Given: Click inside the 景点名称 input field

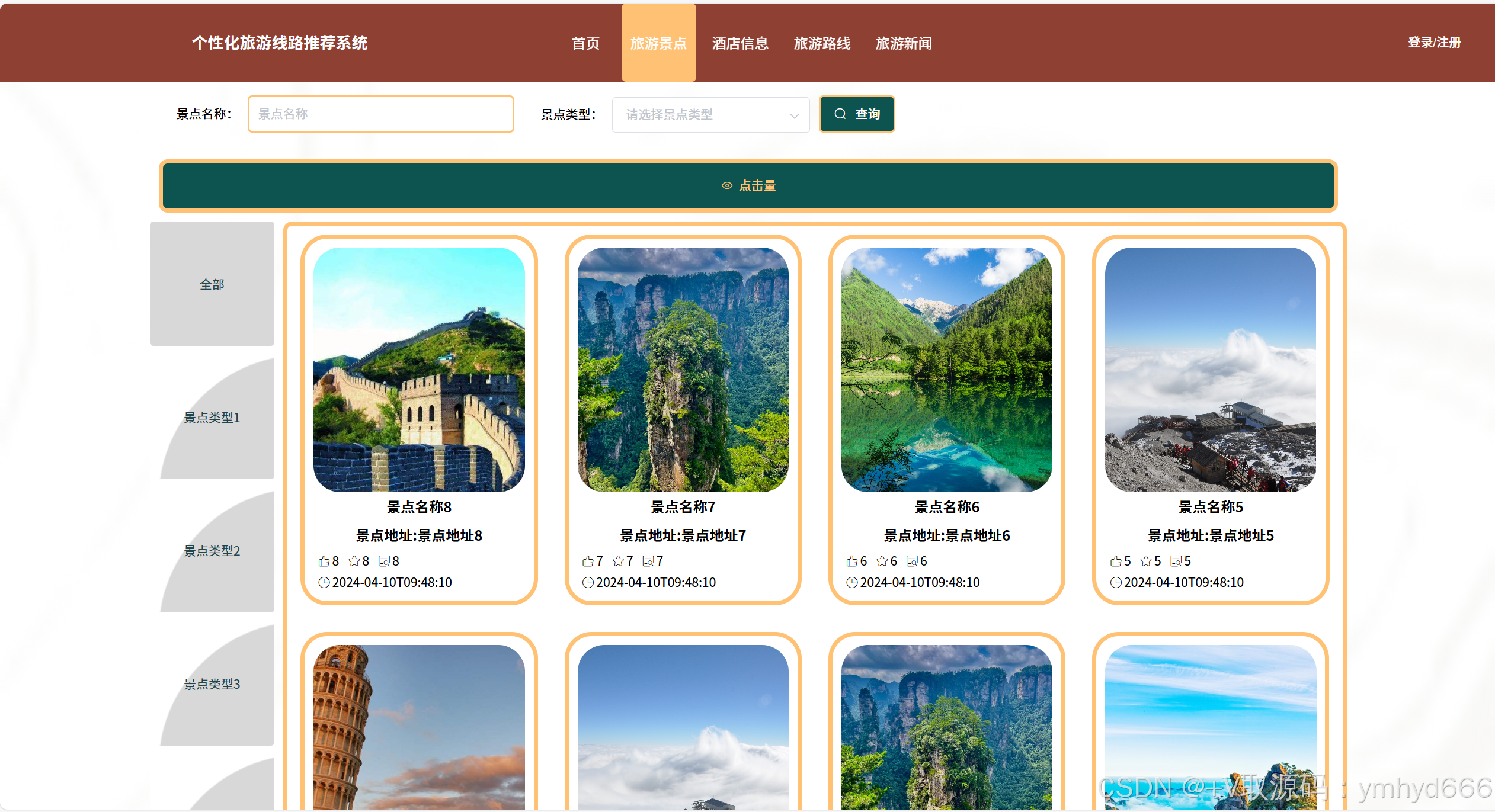Looking at the screenshot, I should tap(380, 114).
